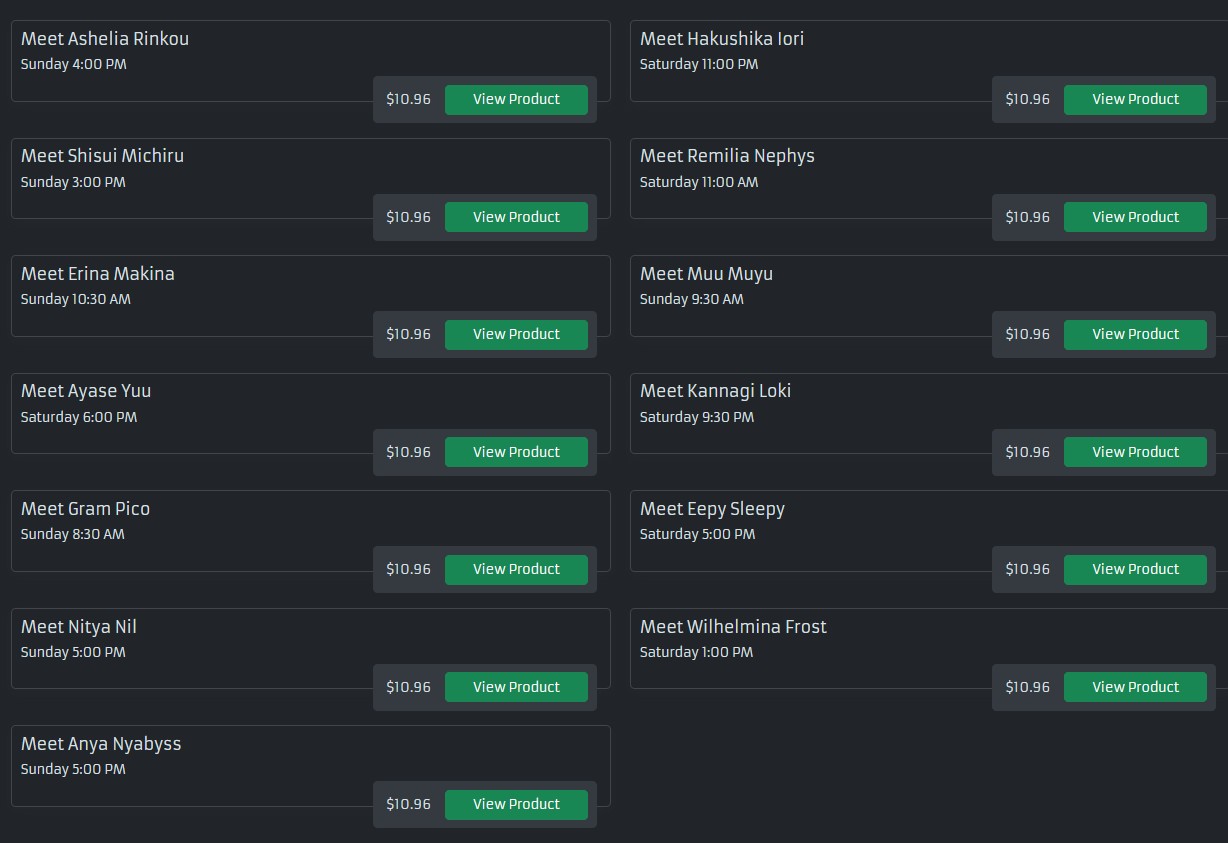Click the Meet Anya Nyabyss title
Viewport: 1228px width, 843px height.
tap(101, 744)
